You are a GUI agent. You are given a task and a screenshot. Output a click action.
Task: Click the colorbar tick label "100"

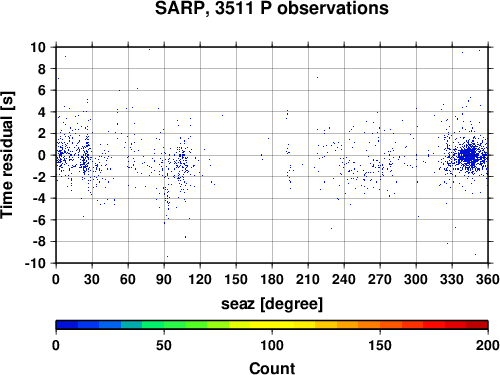[272, 345]
